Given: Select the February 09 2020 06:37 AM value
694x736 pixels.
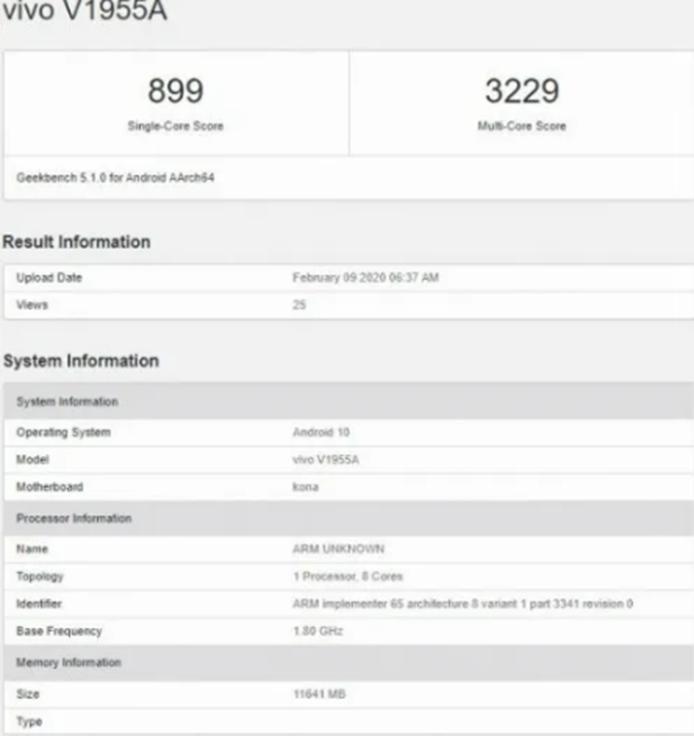Looking at the screenshot, I should (366, 277).
